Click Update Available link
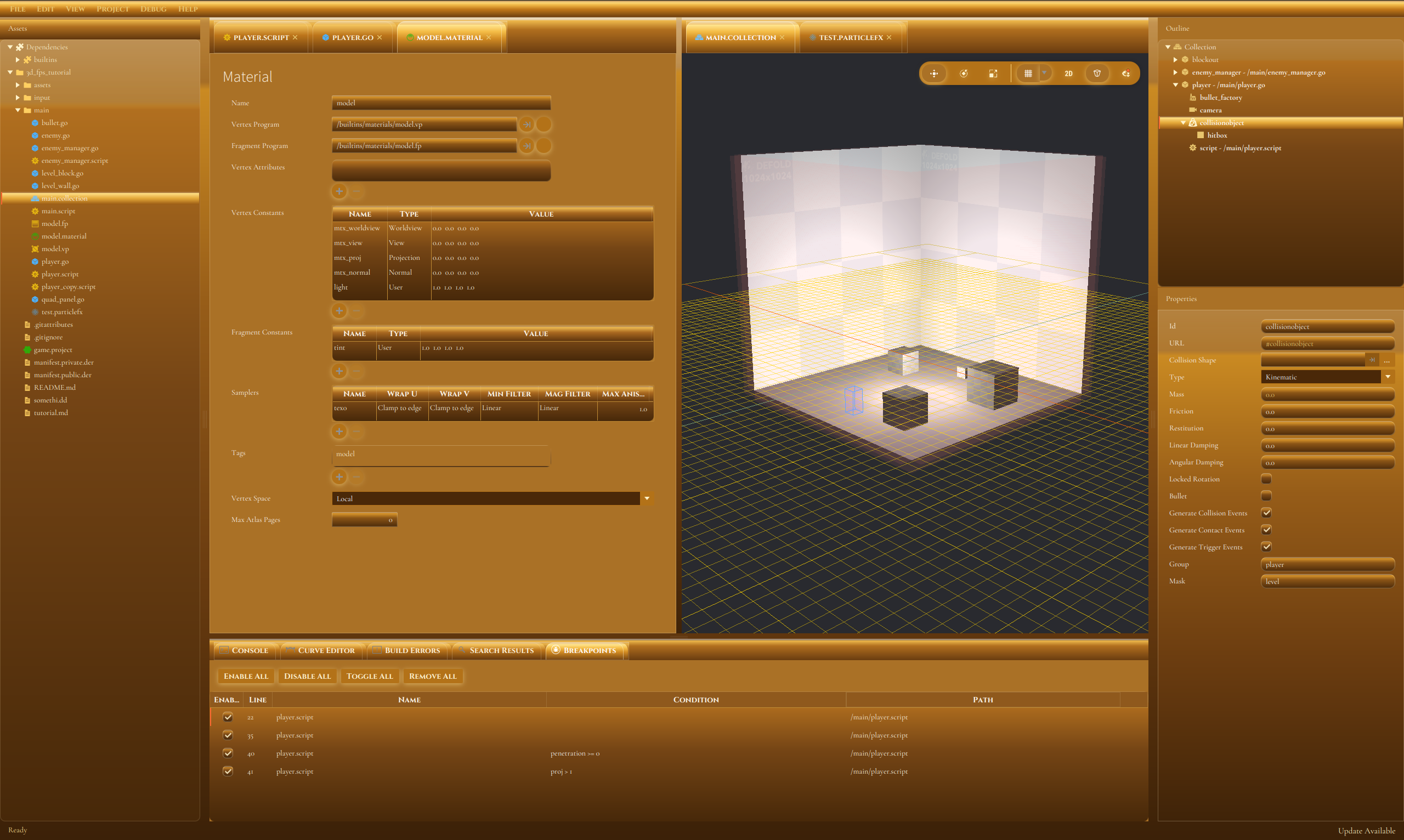This screenshot has width=1404, height=840. coord(1366,830)
